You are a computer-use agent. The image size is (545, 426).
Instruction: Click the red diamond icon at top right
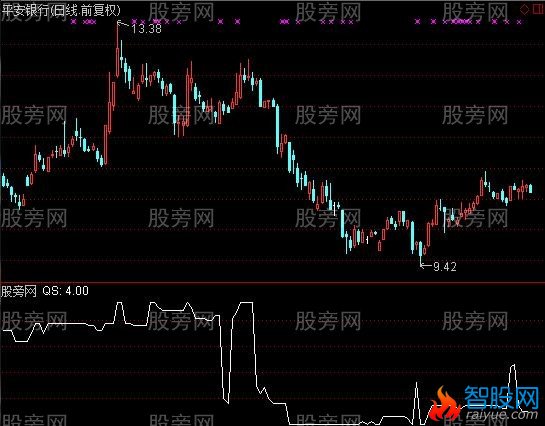click(524, 10)
